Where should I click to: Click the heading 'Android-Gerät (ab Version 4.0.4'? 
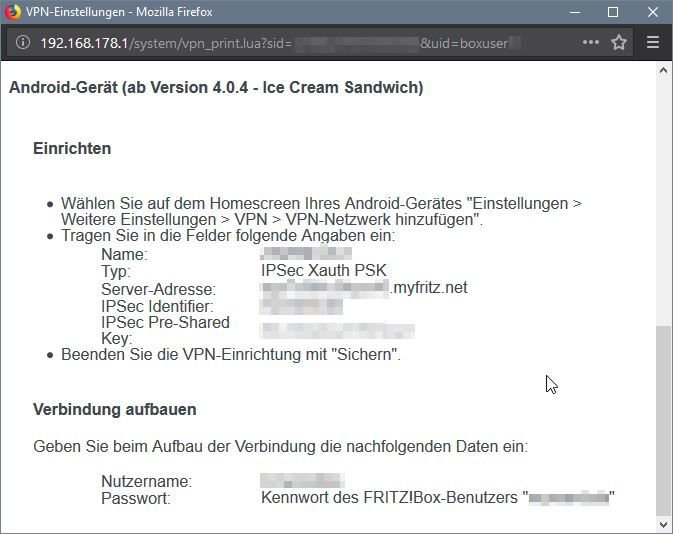pos(216,88)
